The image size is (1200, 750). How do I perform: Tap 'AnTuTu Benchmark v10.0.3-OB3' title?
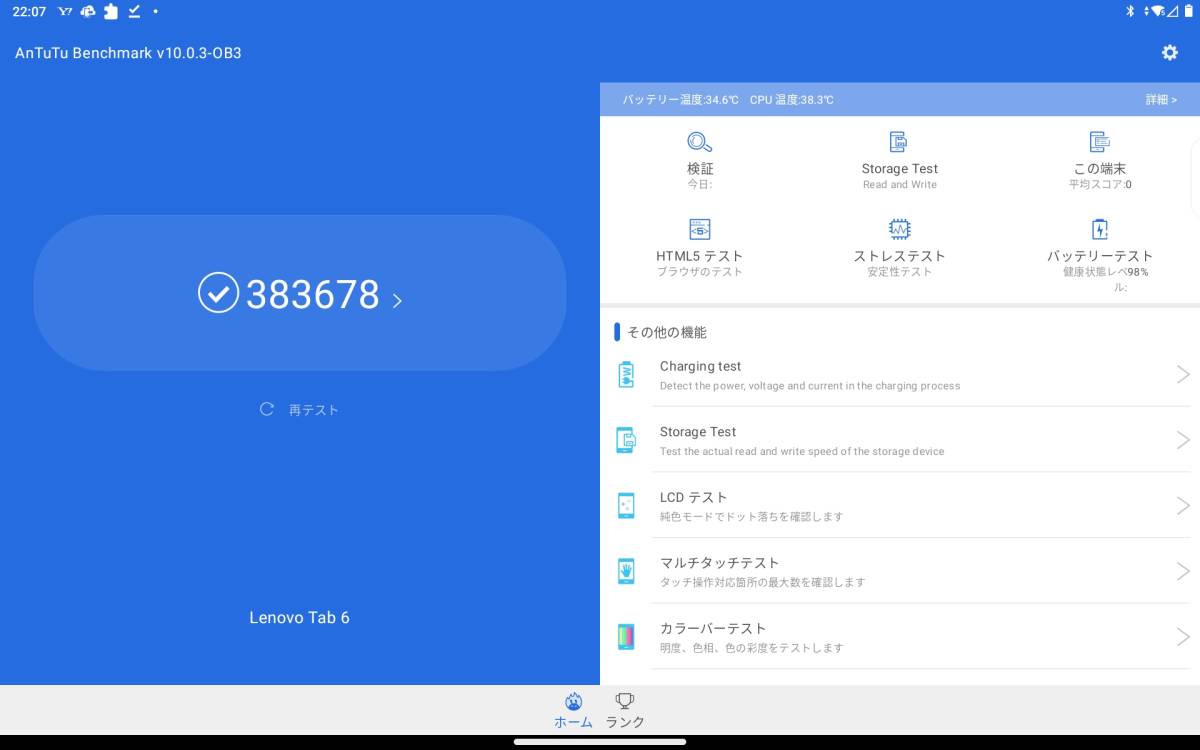pos(128,53)
